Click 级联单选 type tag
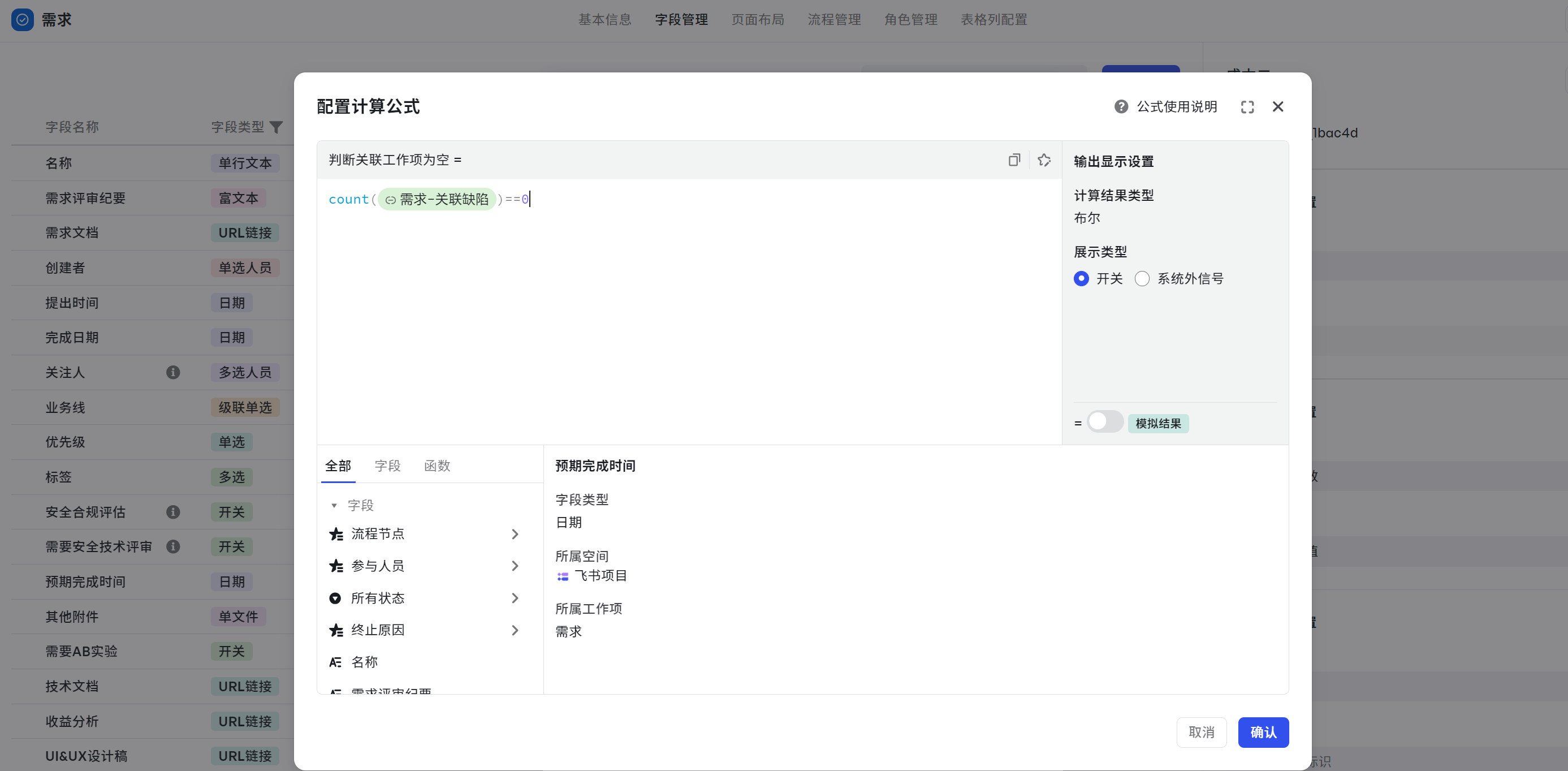The image size is (1568, 771). pyautogui.click(x=245, y=407)
